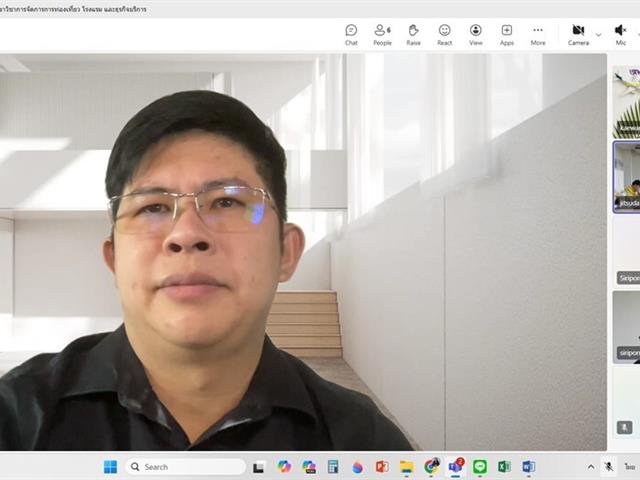Image resolution: width=640 pixels, height=480 pixels.
Task: Select the gray siripon participant tile
Action: click(x=627, y=327)
